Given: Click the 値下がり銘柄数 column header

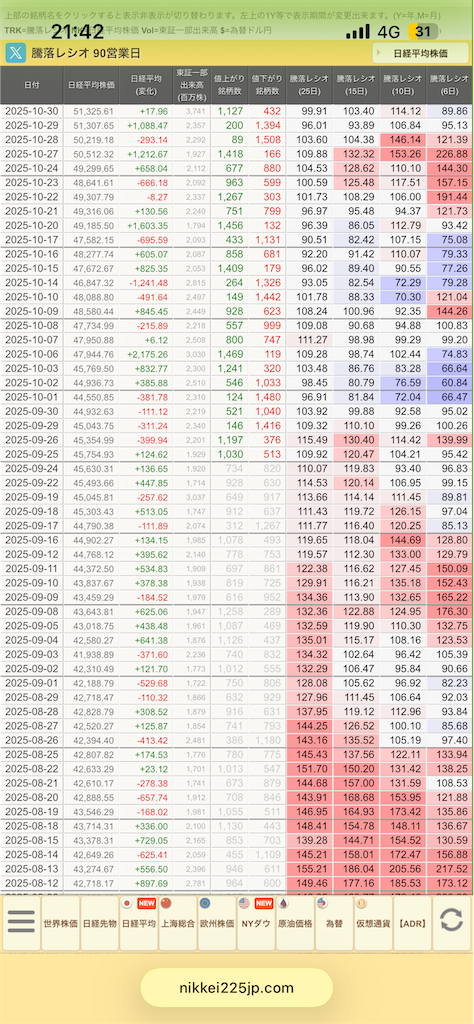Looking at the screenshot, I should point(267,85).
